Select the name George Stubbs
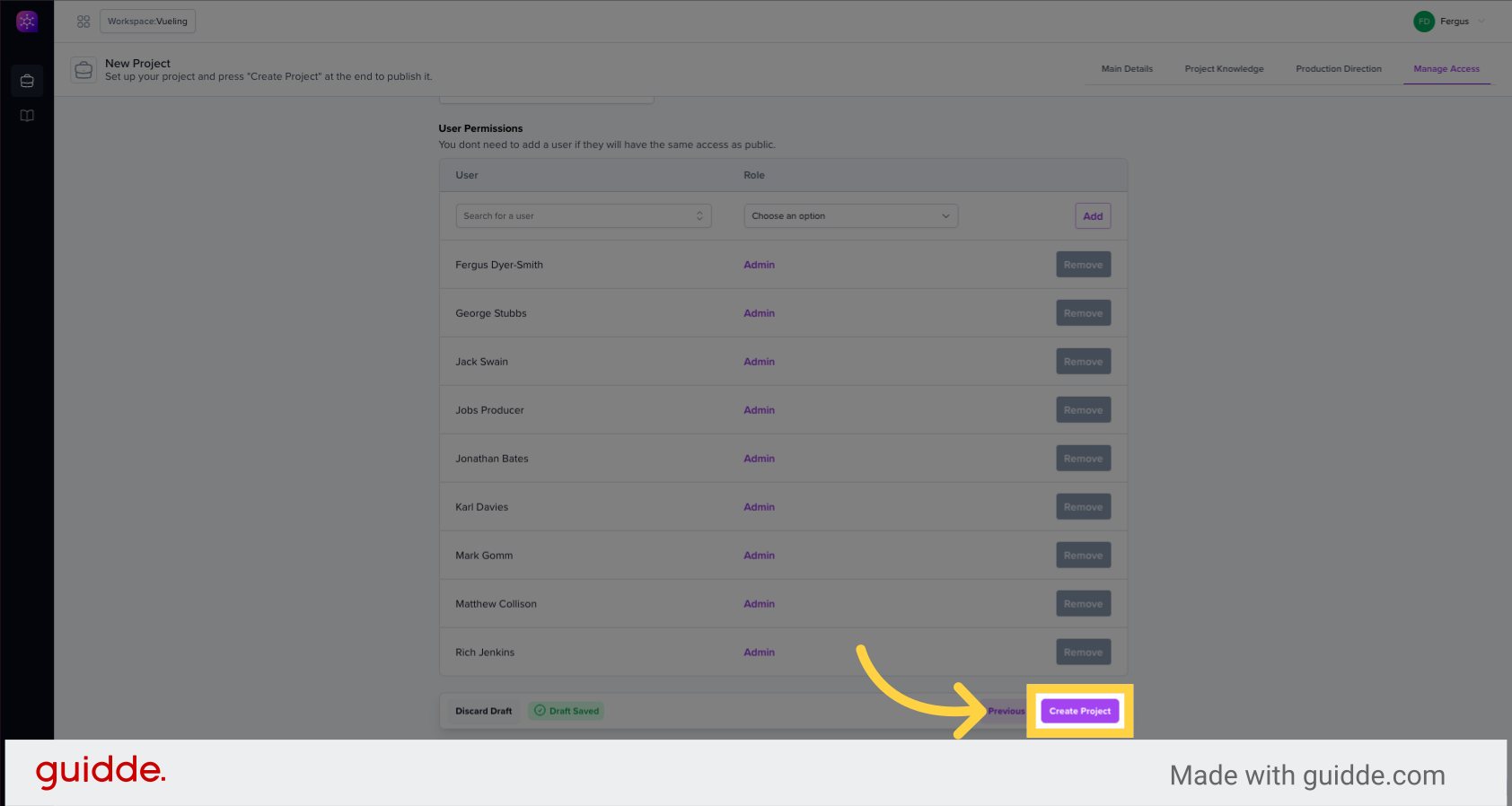The height and width of the screenshot is (806, 1512). [x=491, y=313]
